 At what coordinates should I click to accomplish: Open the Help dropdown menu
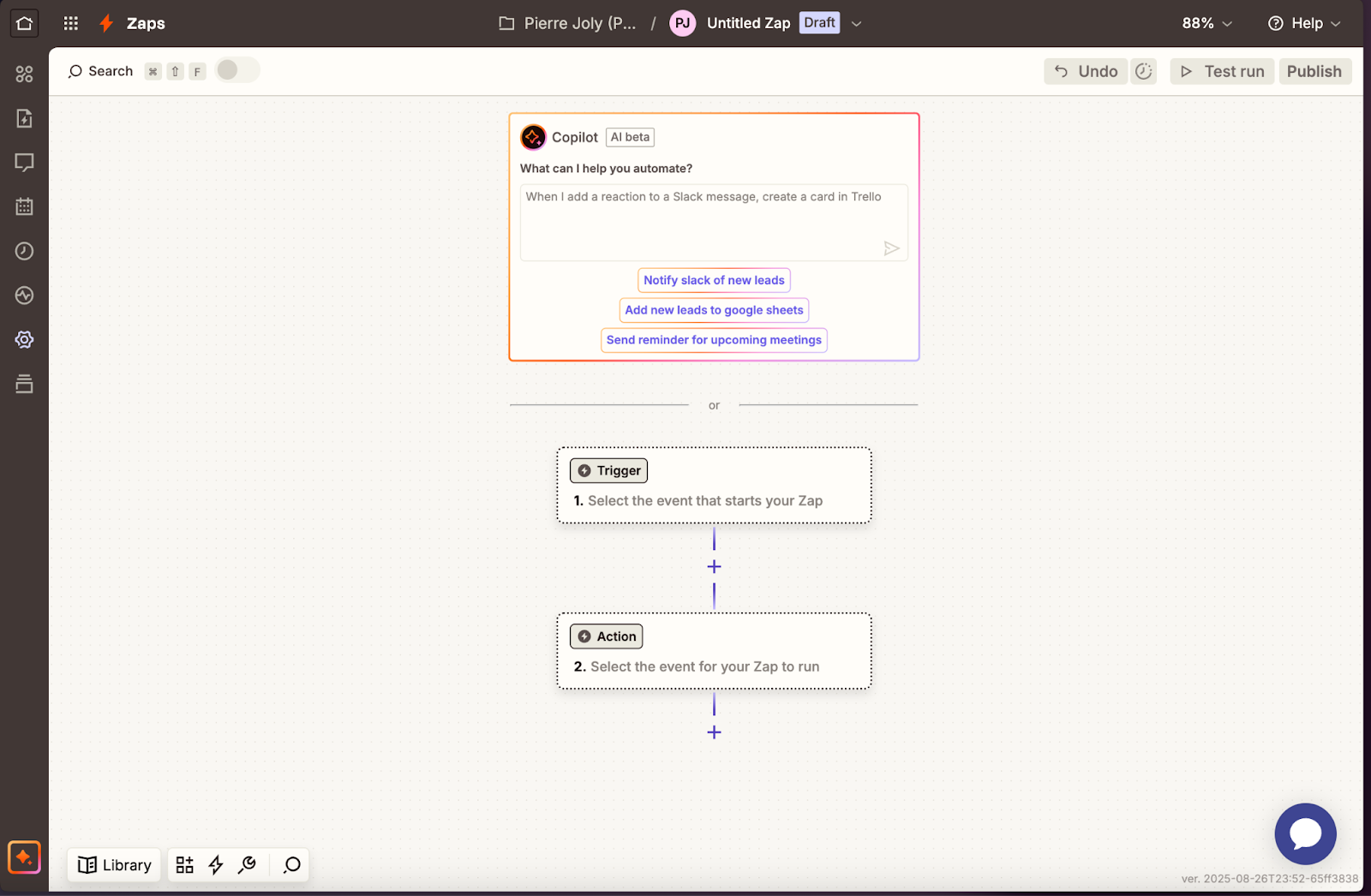pos(1304,23)
